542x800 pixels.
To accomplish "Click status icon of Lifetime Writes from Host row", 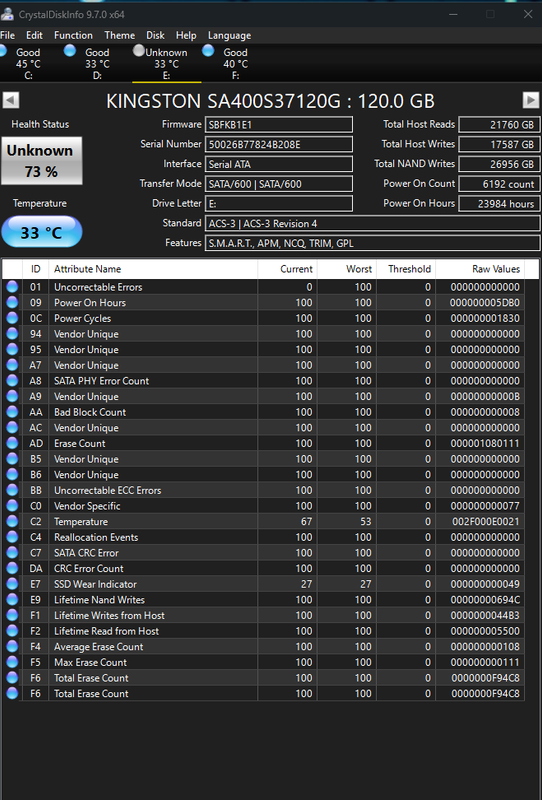I will [12, 615].
